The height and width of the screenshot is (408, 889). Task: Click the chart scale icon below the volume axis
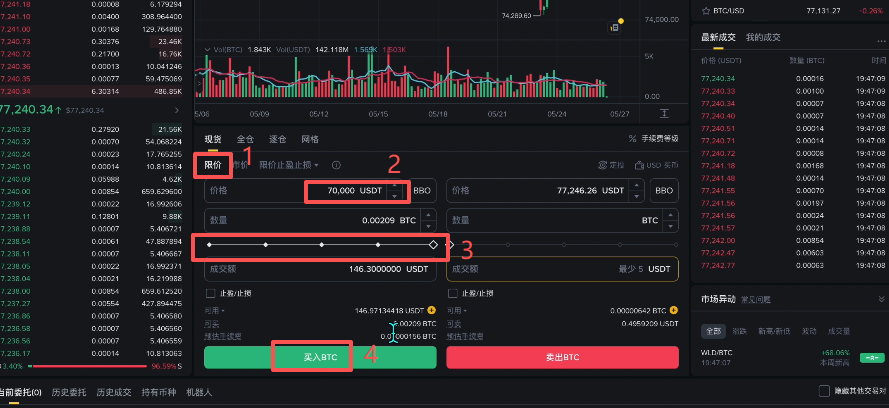click(664, 113)
